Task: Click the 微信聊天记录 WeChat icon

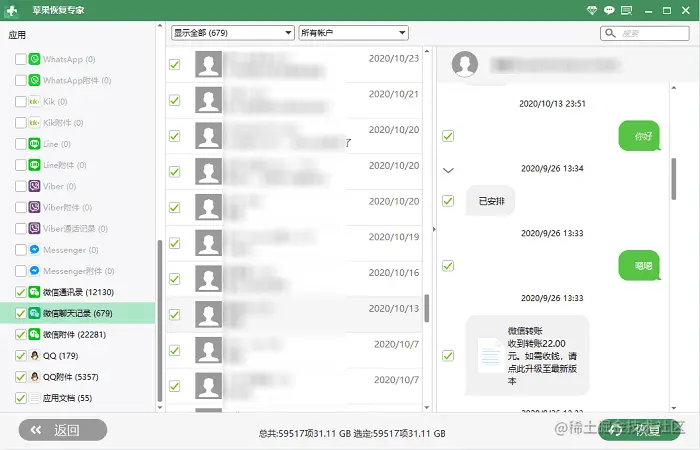Action: [34, 313]
